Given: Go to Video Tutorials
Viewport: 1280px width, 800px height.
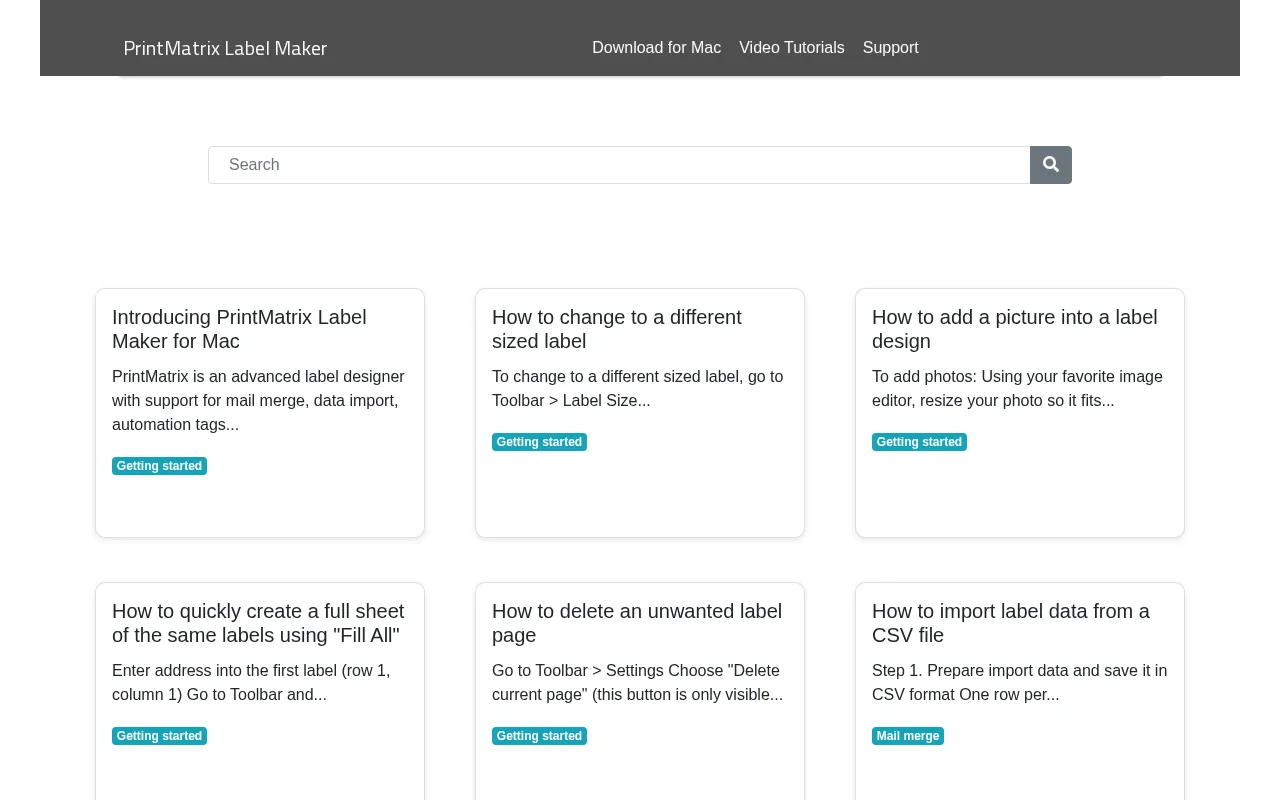Looking at the screenshot, I should tap(792, 48).
